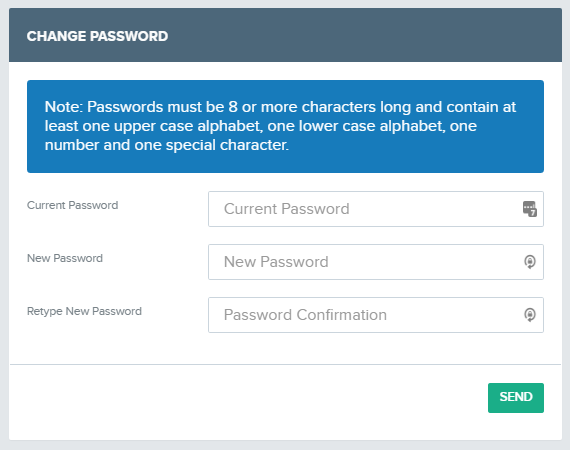Open the autofill icon inside New Password field
570x450 pixels.
pos(530,262)
